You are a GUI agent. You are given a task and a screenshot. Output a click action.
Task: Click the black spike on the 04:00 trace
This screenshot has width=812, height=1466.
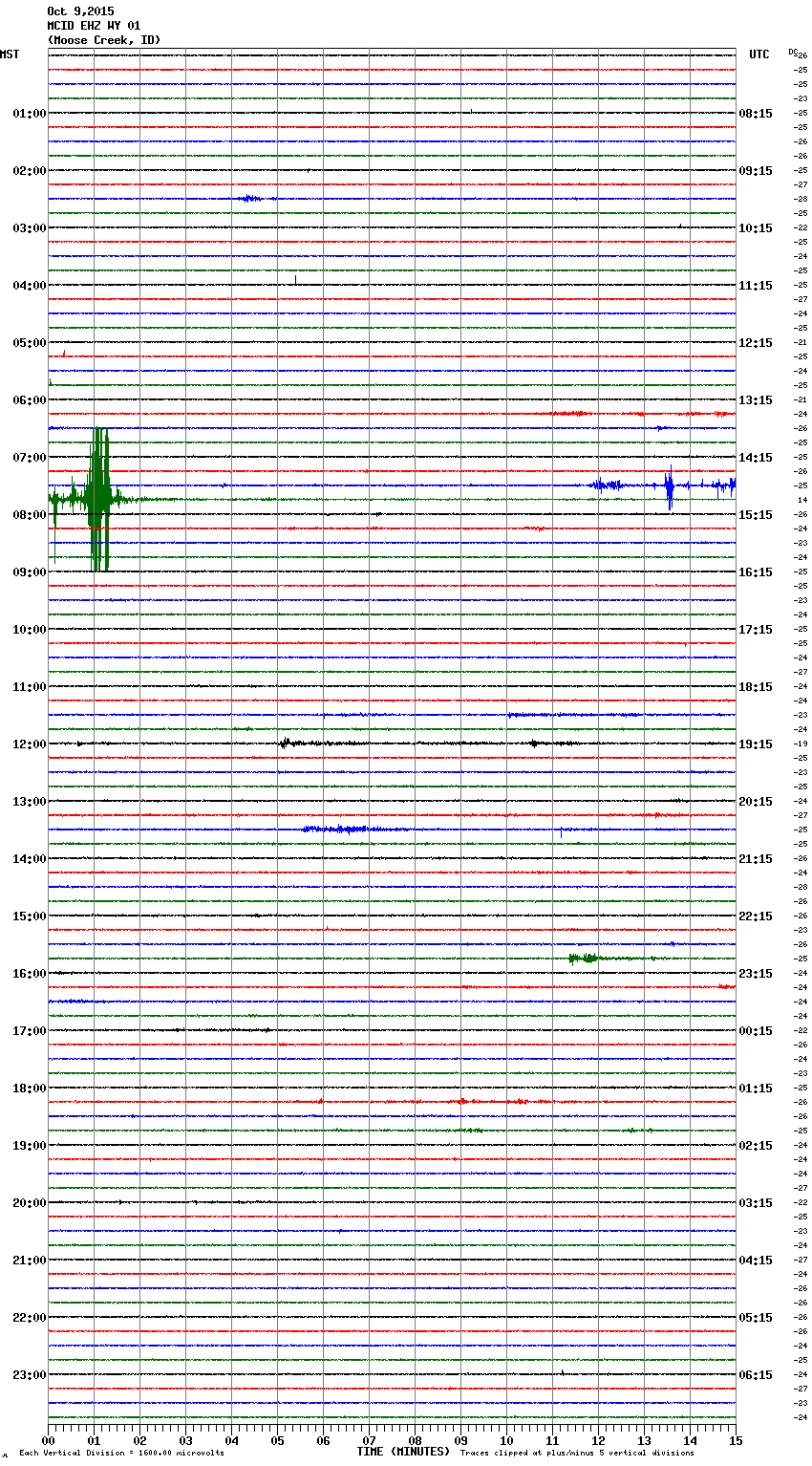[x=295, y=280]
